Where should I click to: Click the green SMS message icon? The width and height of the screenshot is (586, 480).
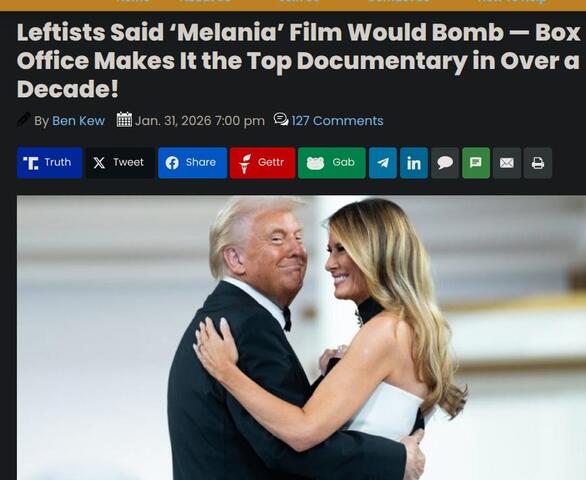point(476,163)
